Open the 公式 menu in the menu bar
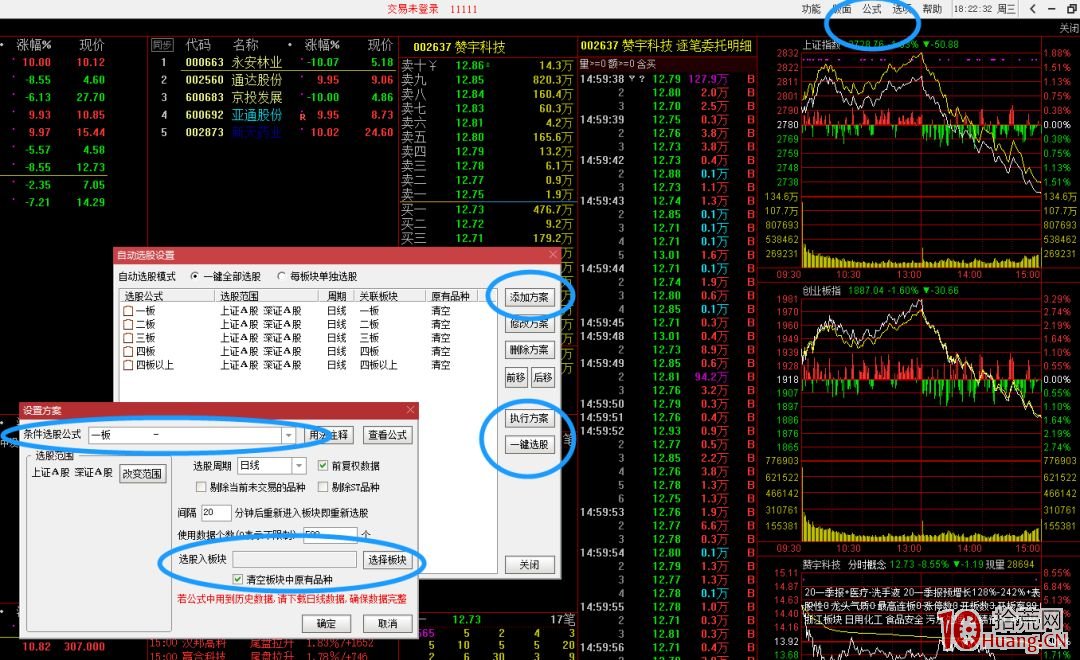This screenshot has height=660, width=1080. click(x=871, y=8)
